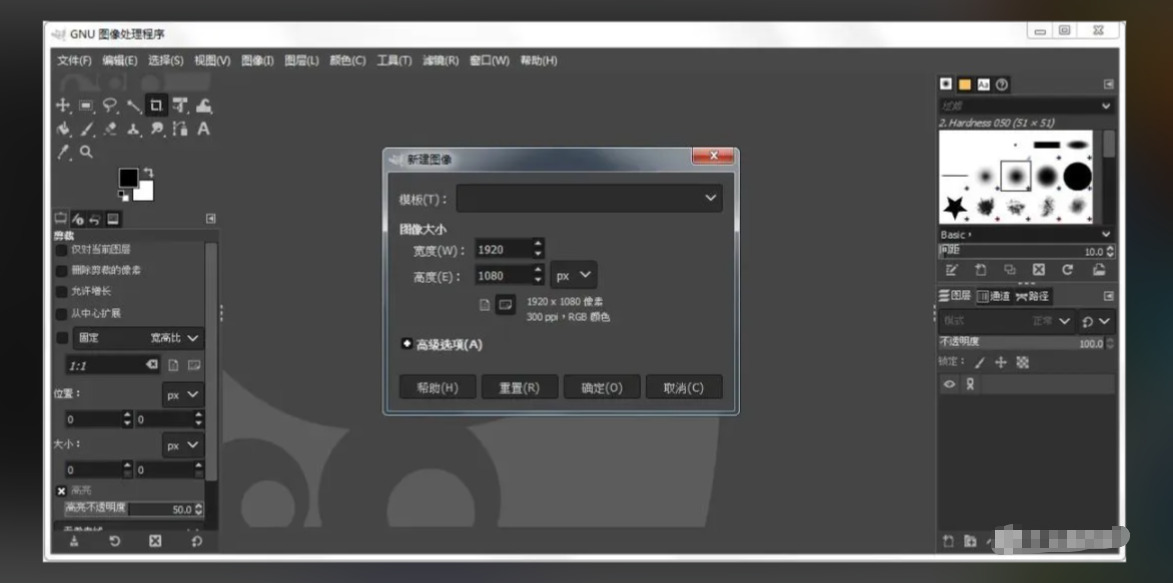The image size is (1173, 583).
Task: Open the 文件(F) menu
Action: pyautogui.click(x=74, y=61)
